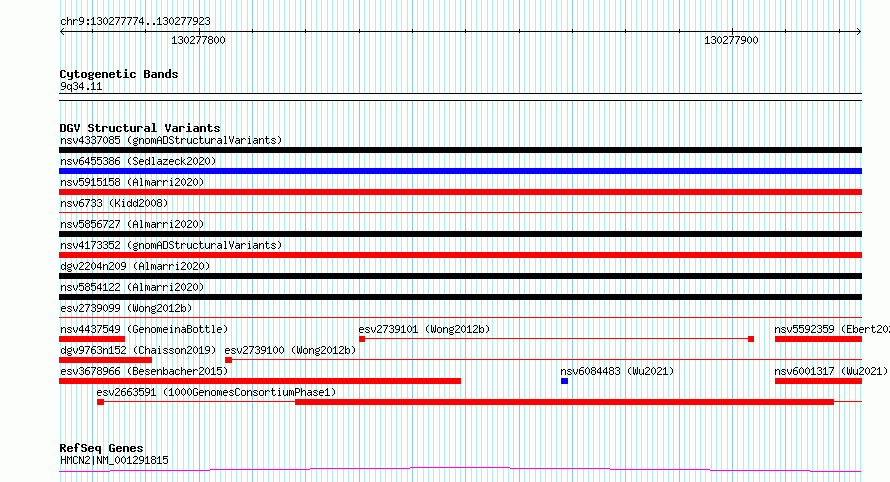Click variant label dgv9763n152 (Chaisson2019)
Viewport: 890px width, 482px height.
coord(138,350)
